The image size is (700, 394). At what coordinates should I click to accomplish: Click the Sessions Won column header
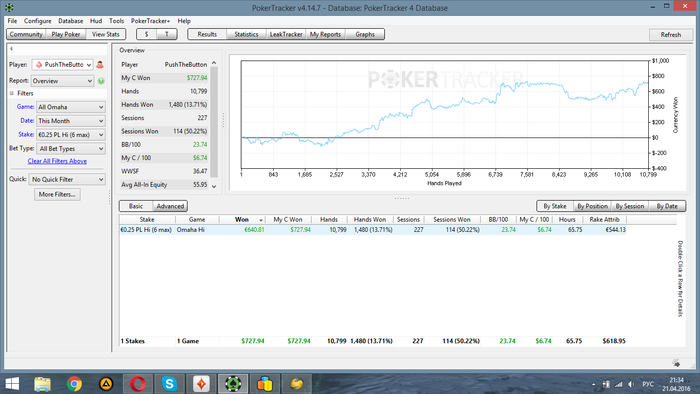point(452,220)
